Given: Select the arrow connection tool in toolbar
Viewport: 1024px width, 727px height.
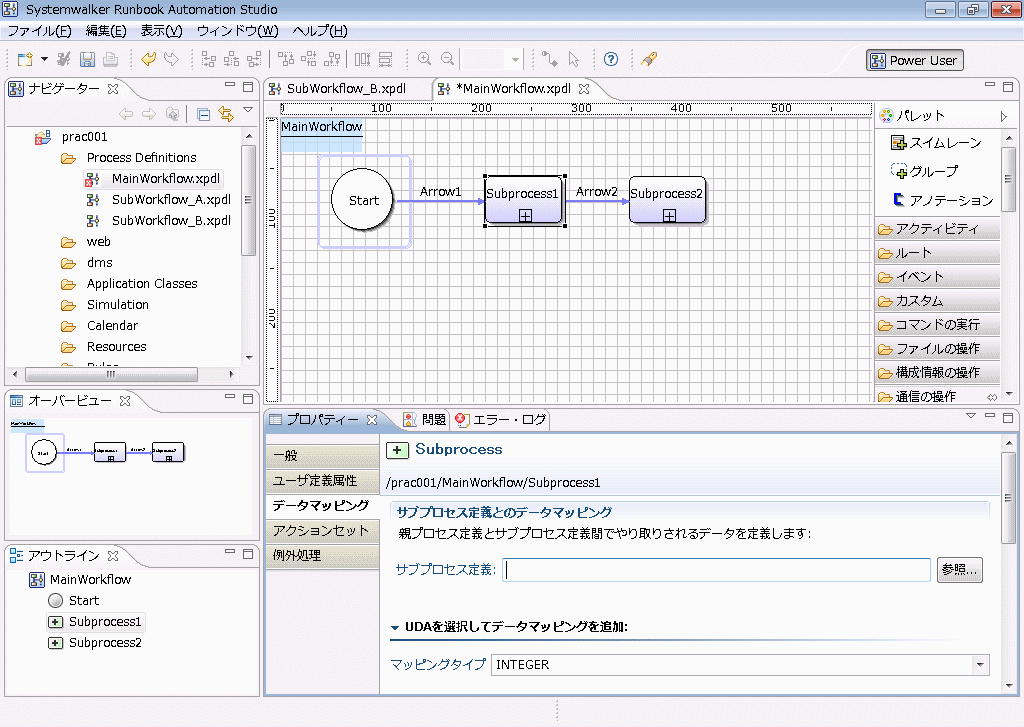Looking at the screenshot, I should (550, 59).
